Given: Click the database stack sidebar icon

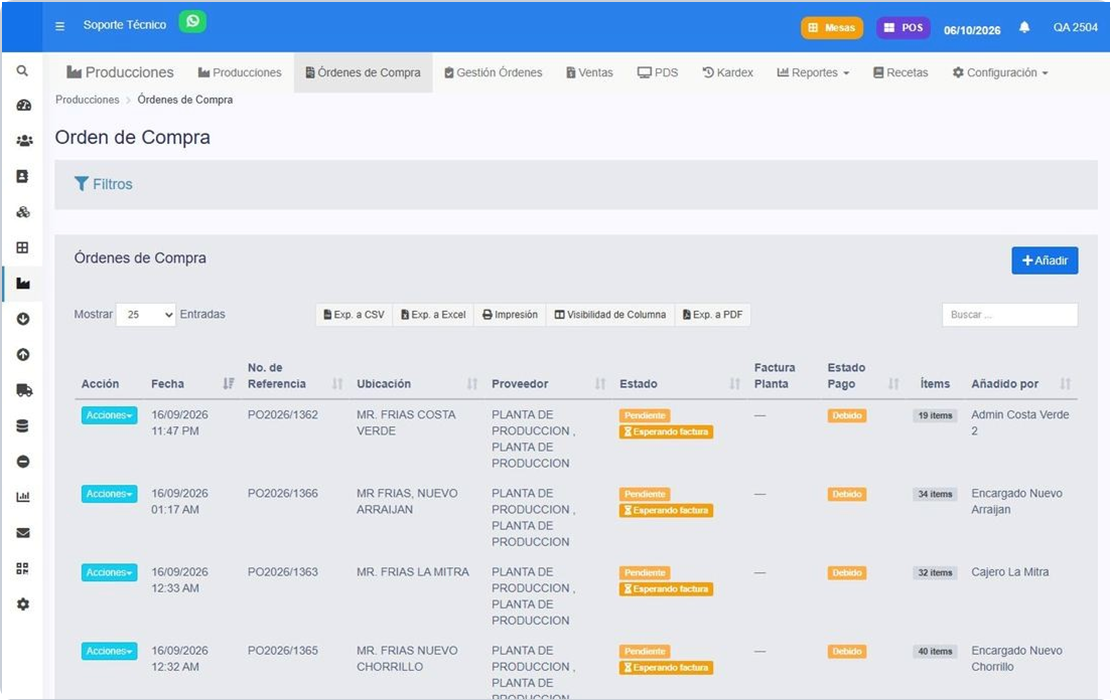Looking at the screenshot, I should pyautogui.click(x=23, y=426).
